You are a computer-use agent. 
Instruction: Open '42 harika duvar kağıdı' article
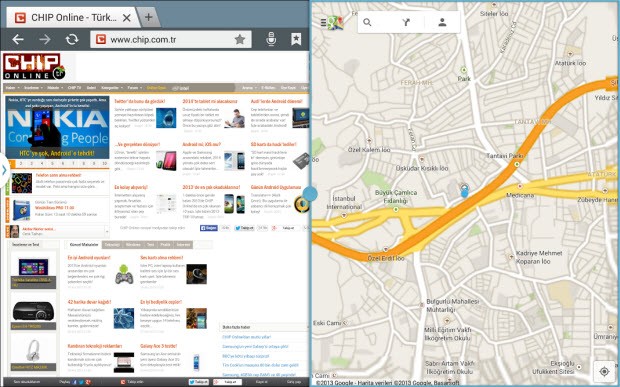click(x=89, y=302)
